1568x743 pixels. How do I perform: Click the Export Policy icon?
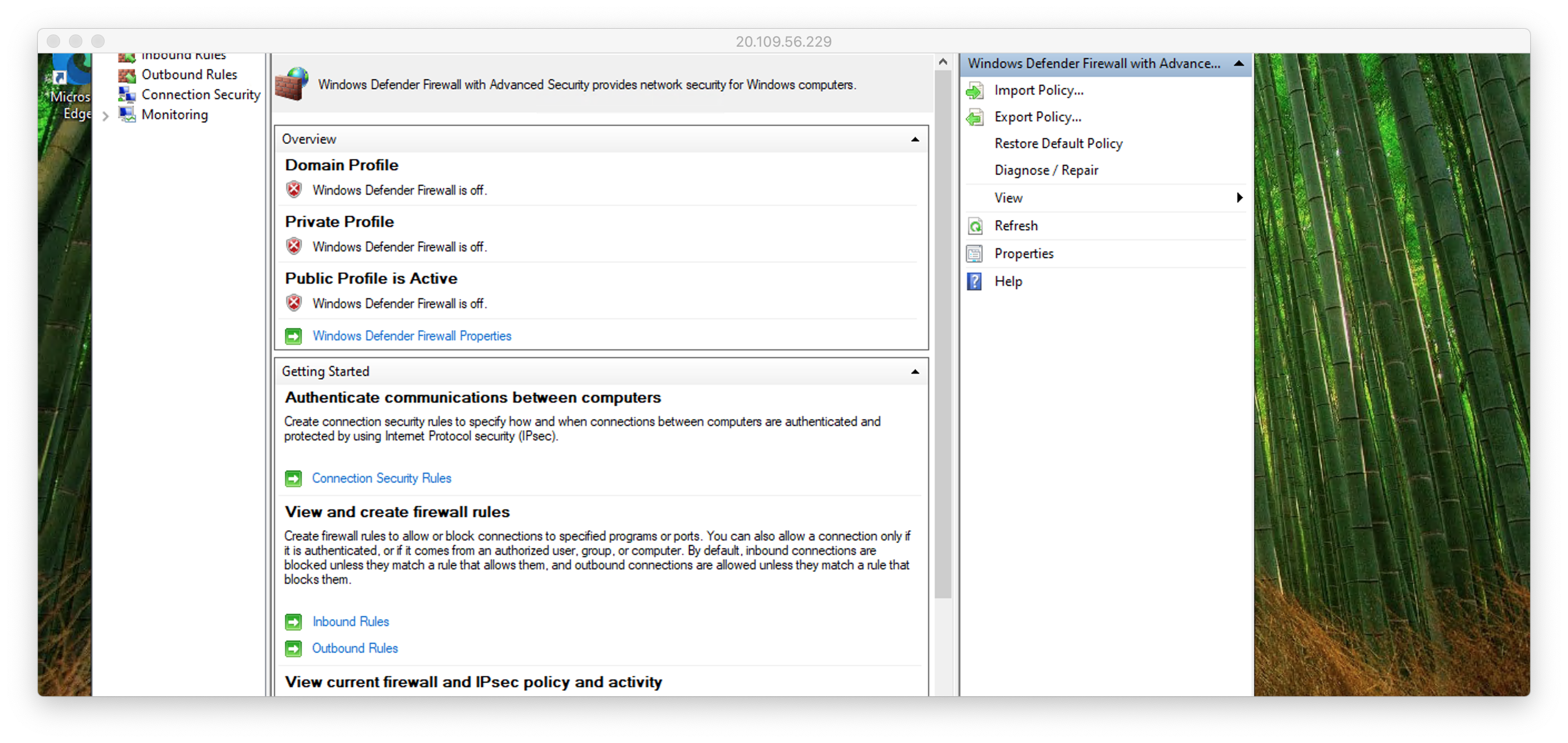click(974, 117)
